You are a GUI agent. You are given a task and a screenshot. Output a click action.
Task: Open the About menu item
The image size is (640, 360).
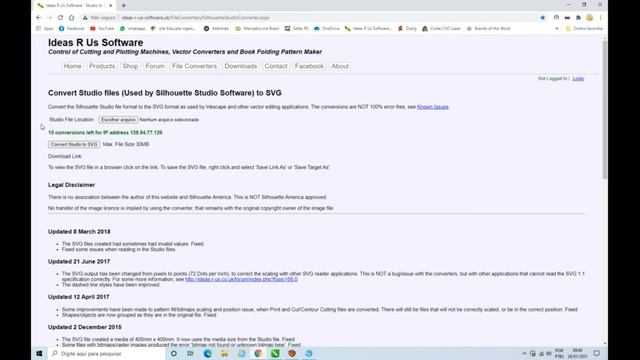(x=340, y=66)
